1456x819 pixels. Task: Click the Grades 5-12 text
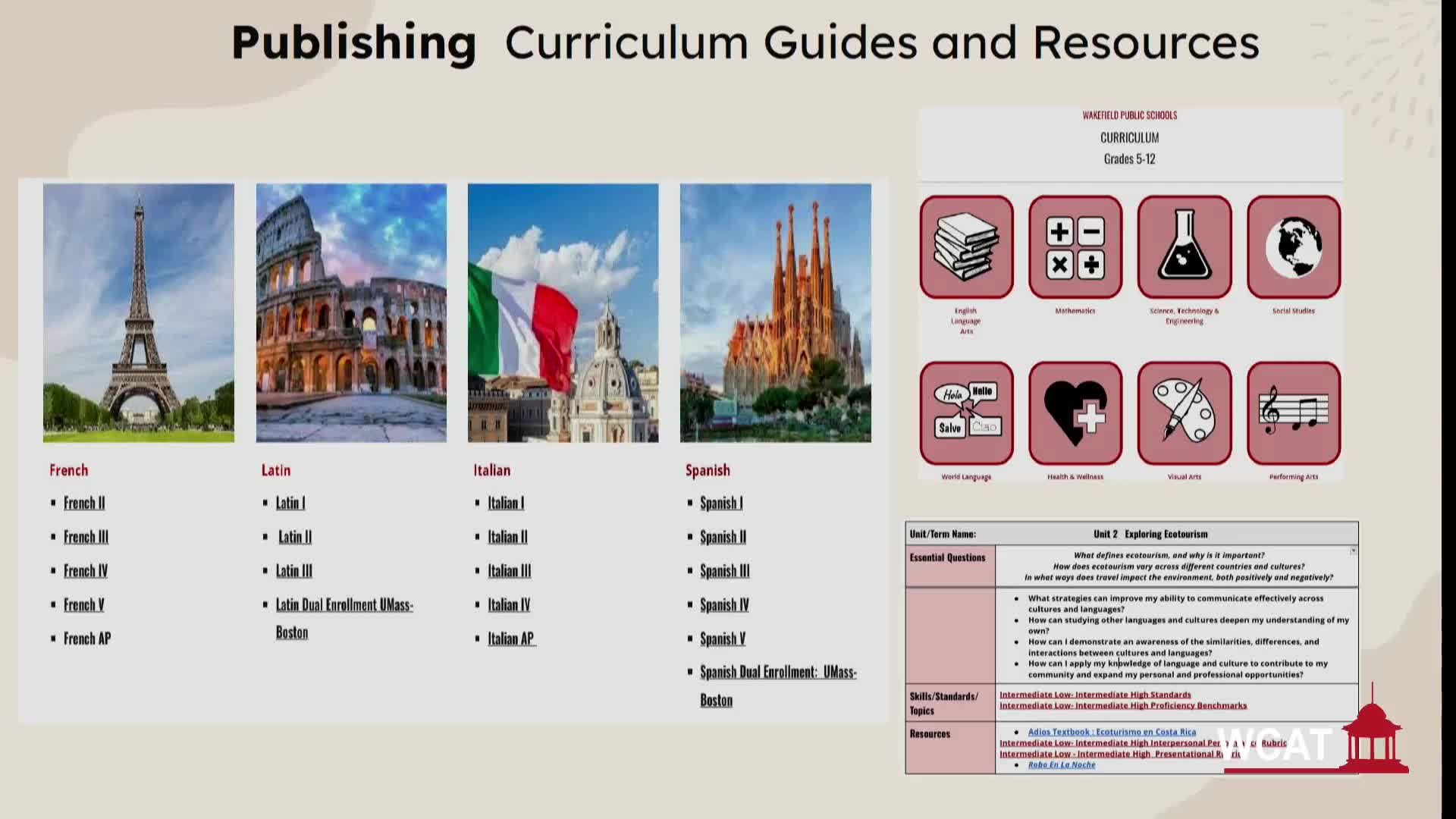coord(1130,158)
